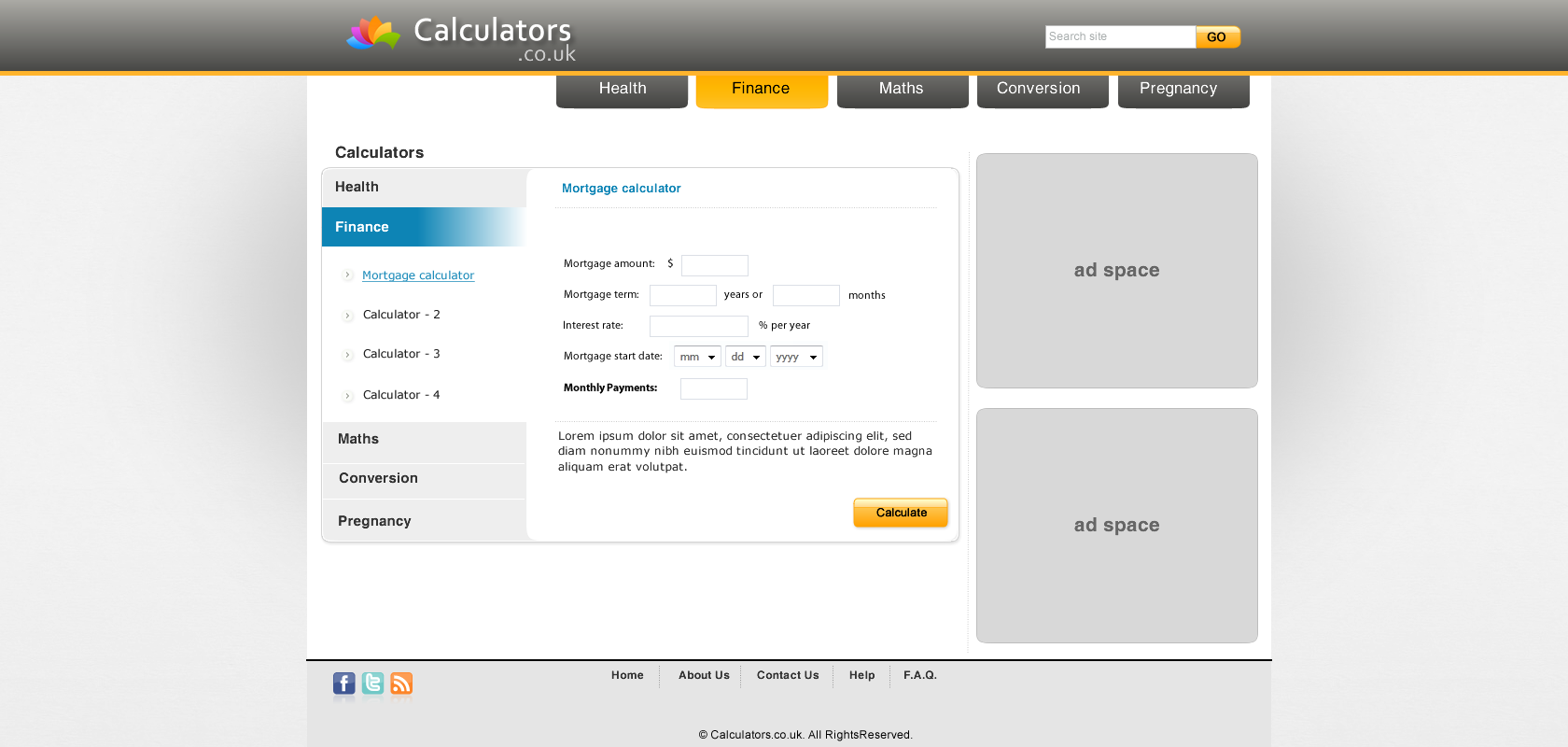Expand the year (yyyy) dropdown
Image resolution: width=1568 pixels, height=747 pixels.
point(796,357)
